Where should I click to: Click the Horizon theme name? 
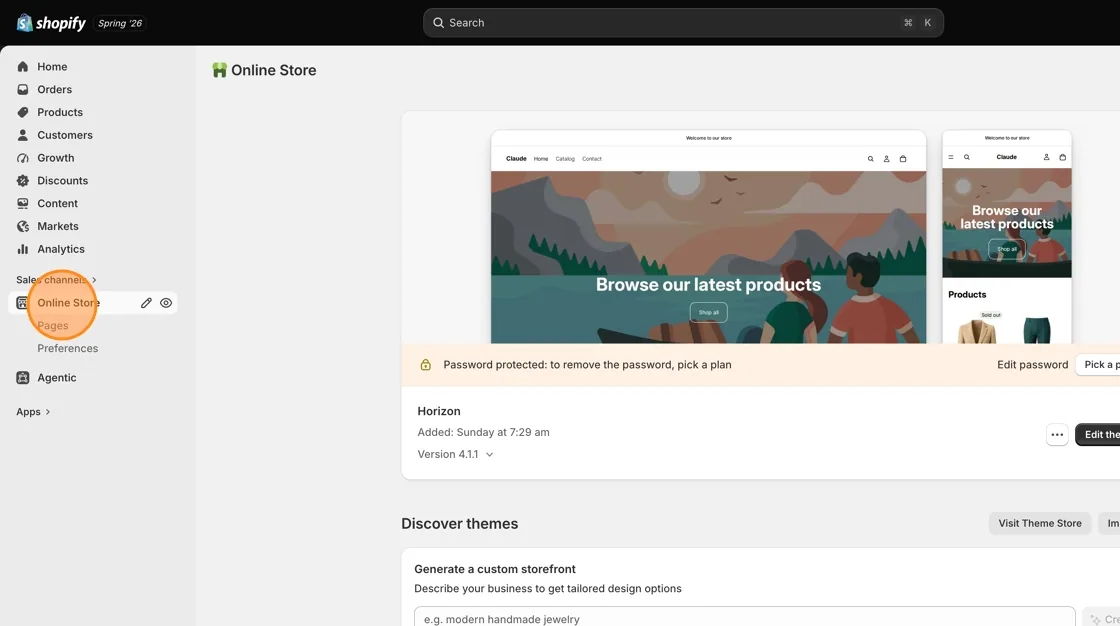pos(439,412)
